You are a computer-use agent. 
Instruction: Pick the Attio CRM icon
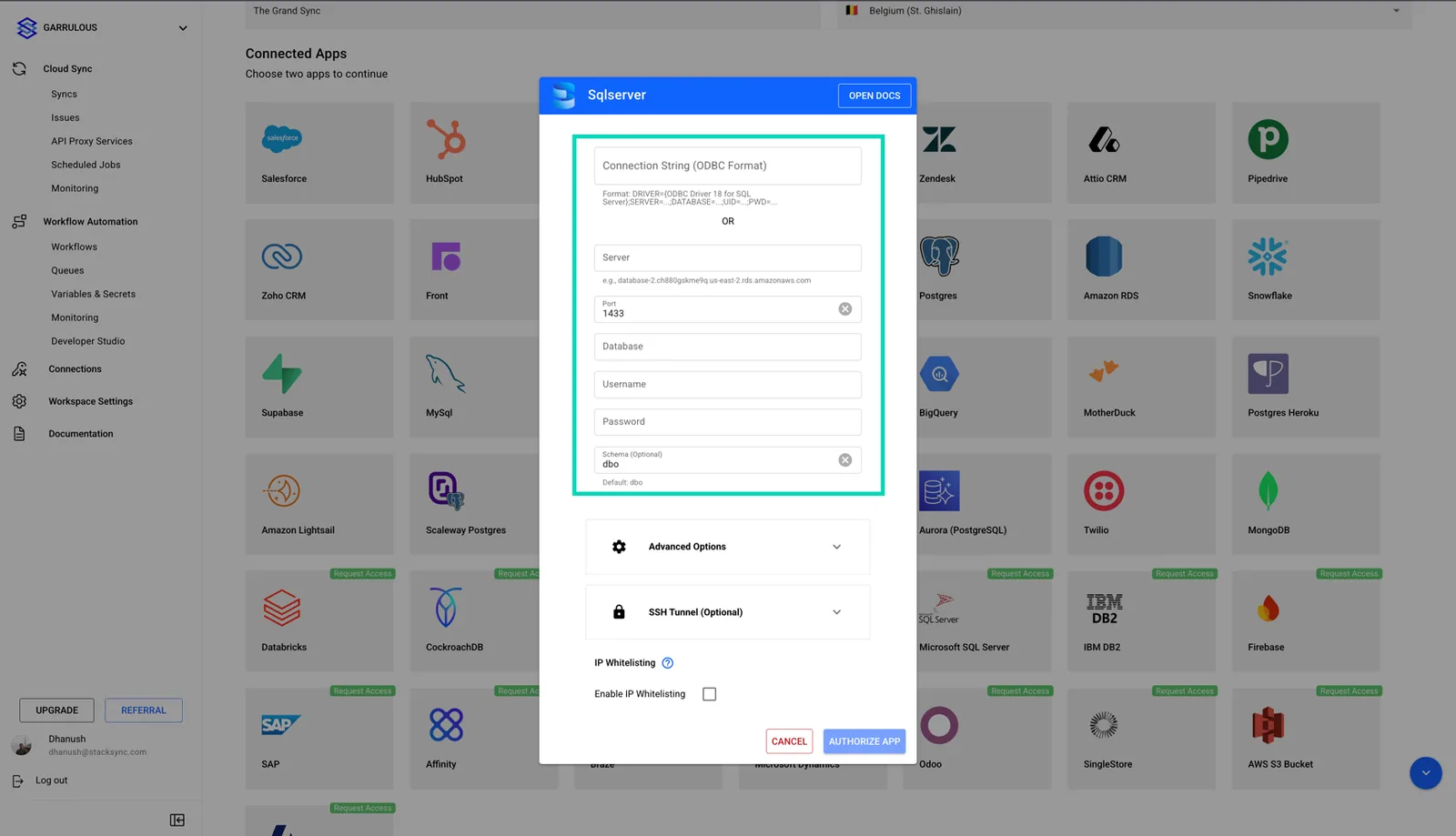pyautogui.click(x=1104, y=139)
